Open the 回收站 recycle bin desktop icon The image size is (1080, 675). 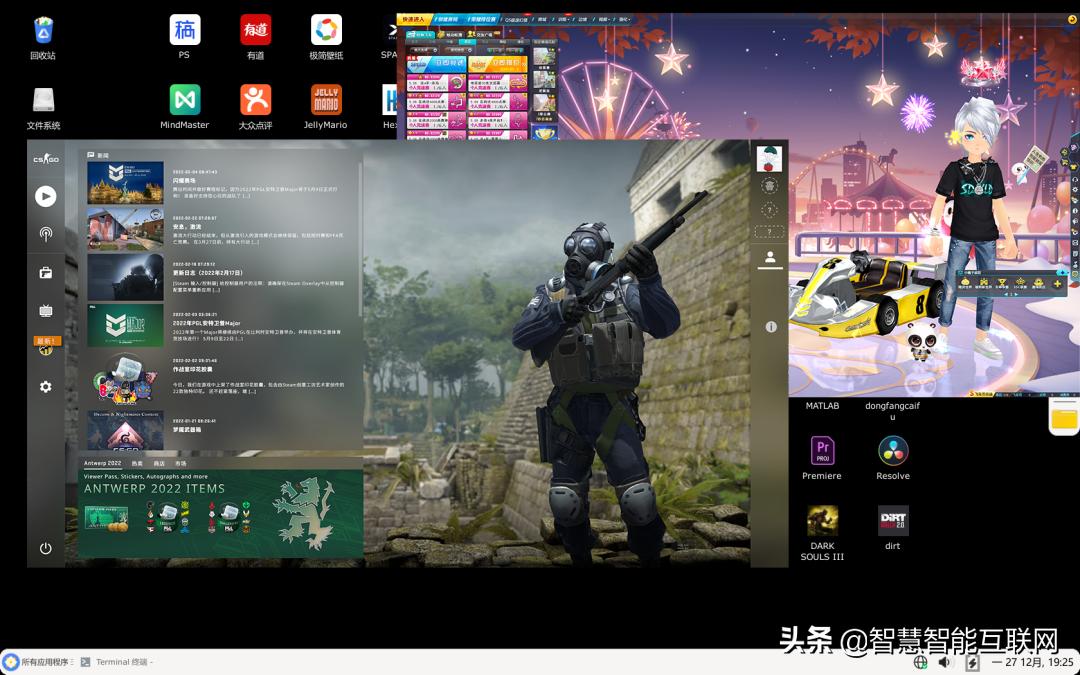43,37
